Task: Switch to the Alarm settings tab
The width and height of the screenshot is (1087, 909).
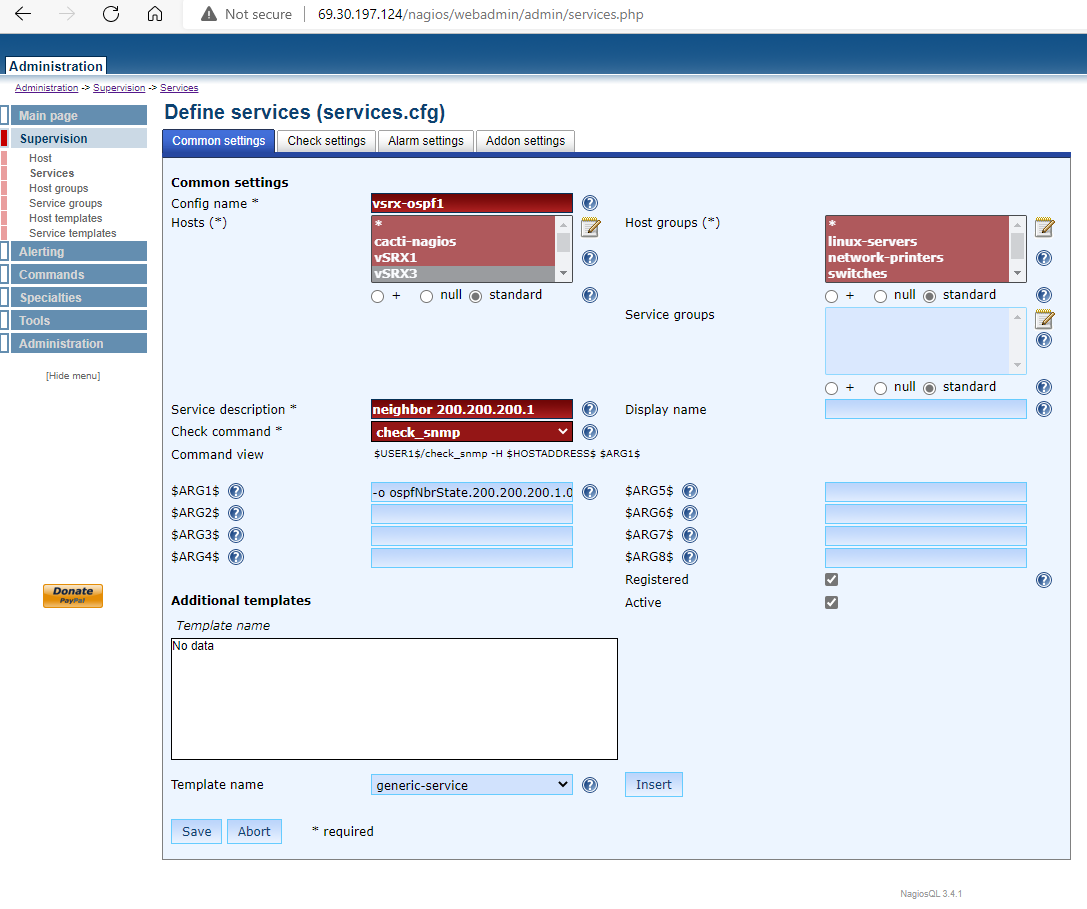Action: (426, 141)
